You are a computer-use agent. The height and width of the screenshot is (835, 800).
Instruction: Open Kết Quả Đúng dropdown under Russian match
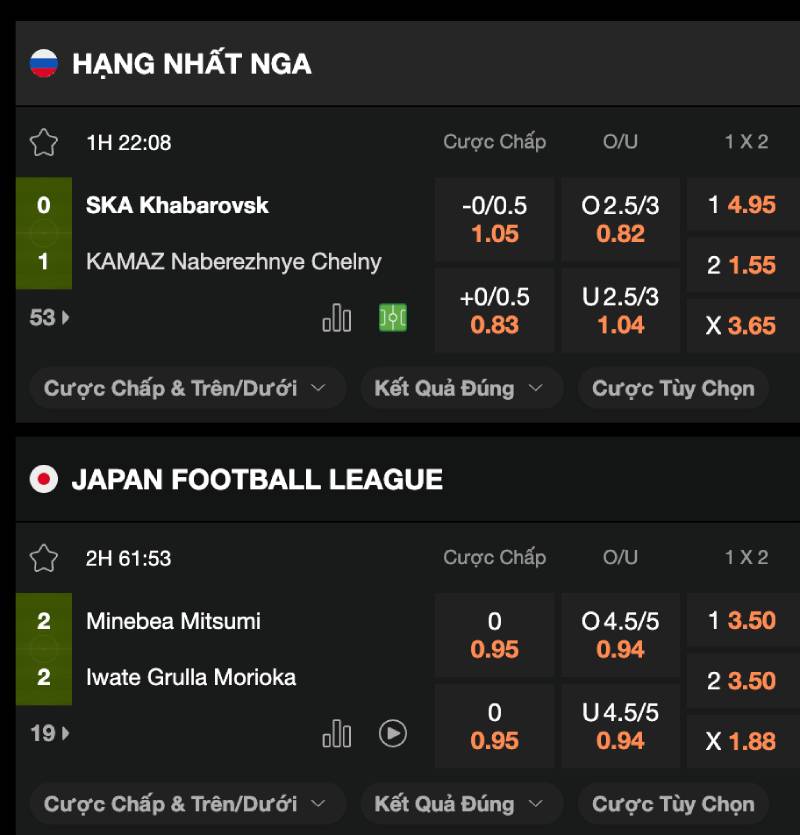coord(460,388)
